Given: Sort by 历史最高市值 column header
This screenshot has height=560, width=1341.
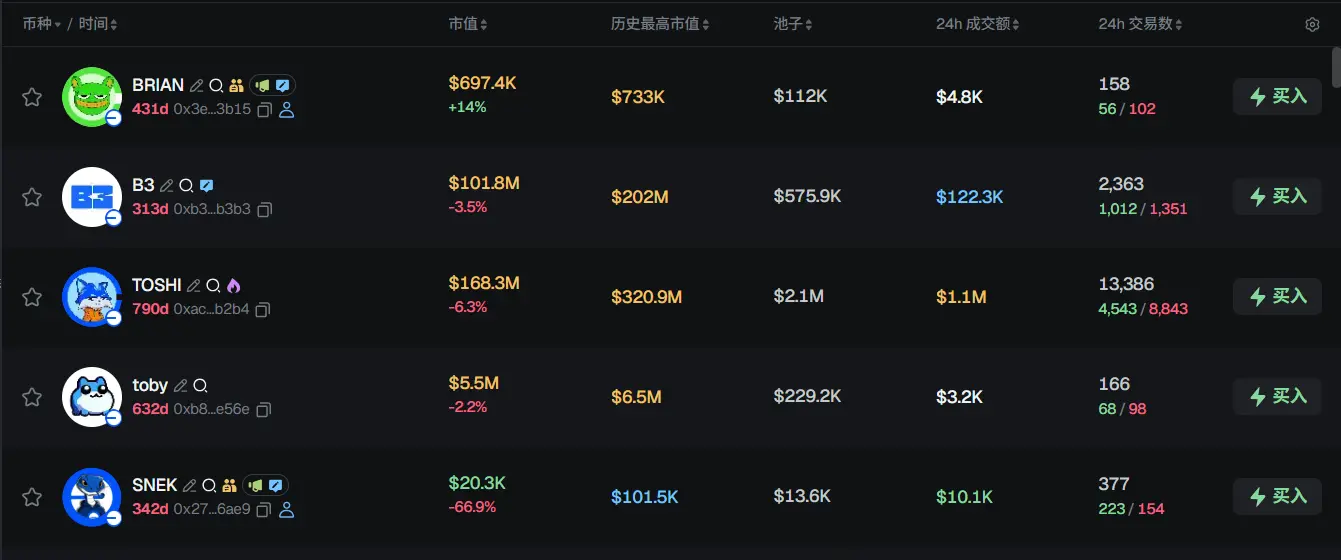Looking at the screenshot, I should tap(660, 24).
